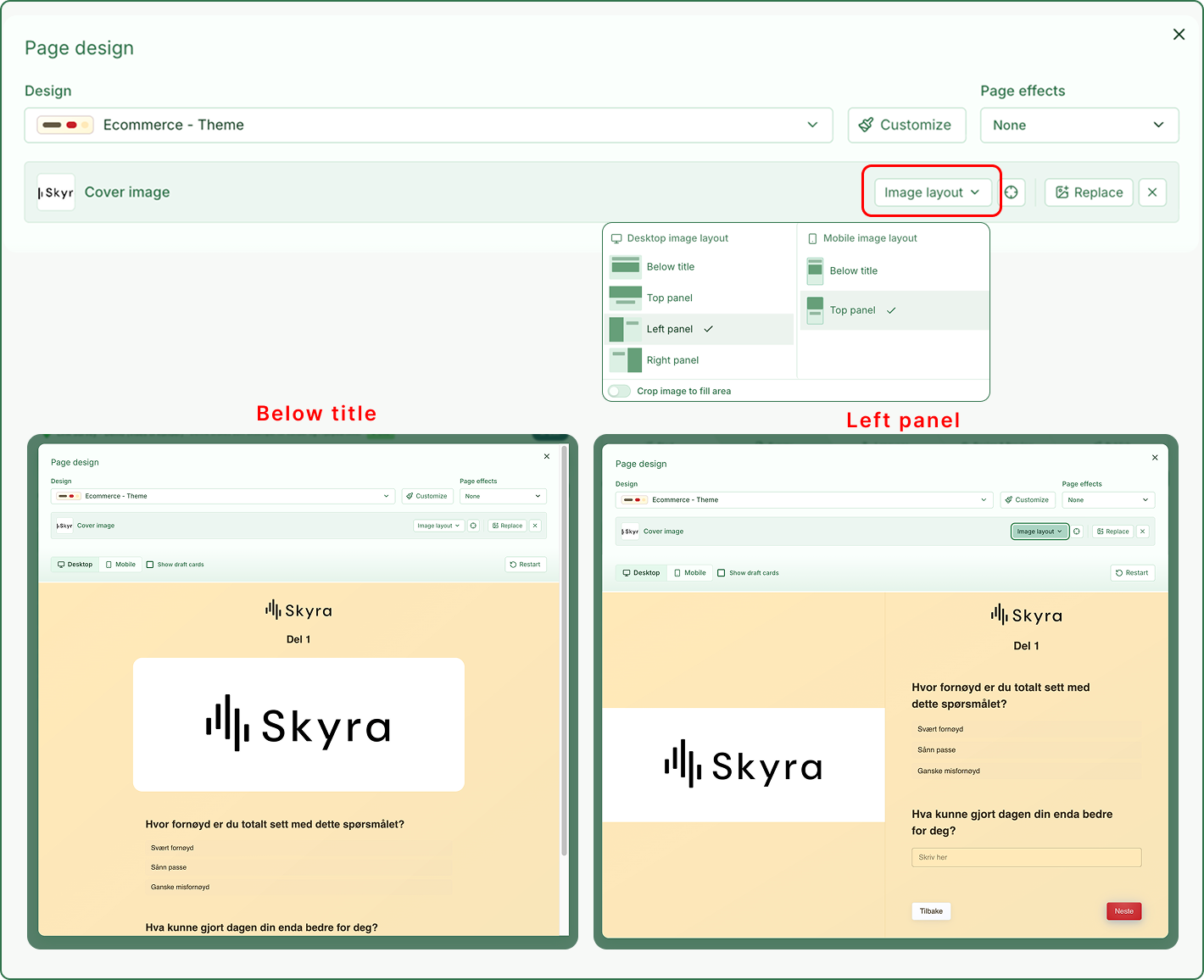Close the dialog in Left panel preview
1204x980 pixels.
pos(1155,458)
